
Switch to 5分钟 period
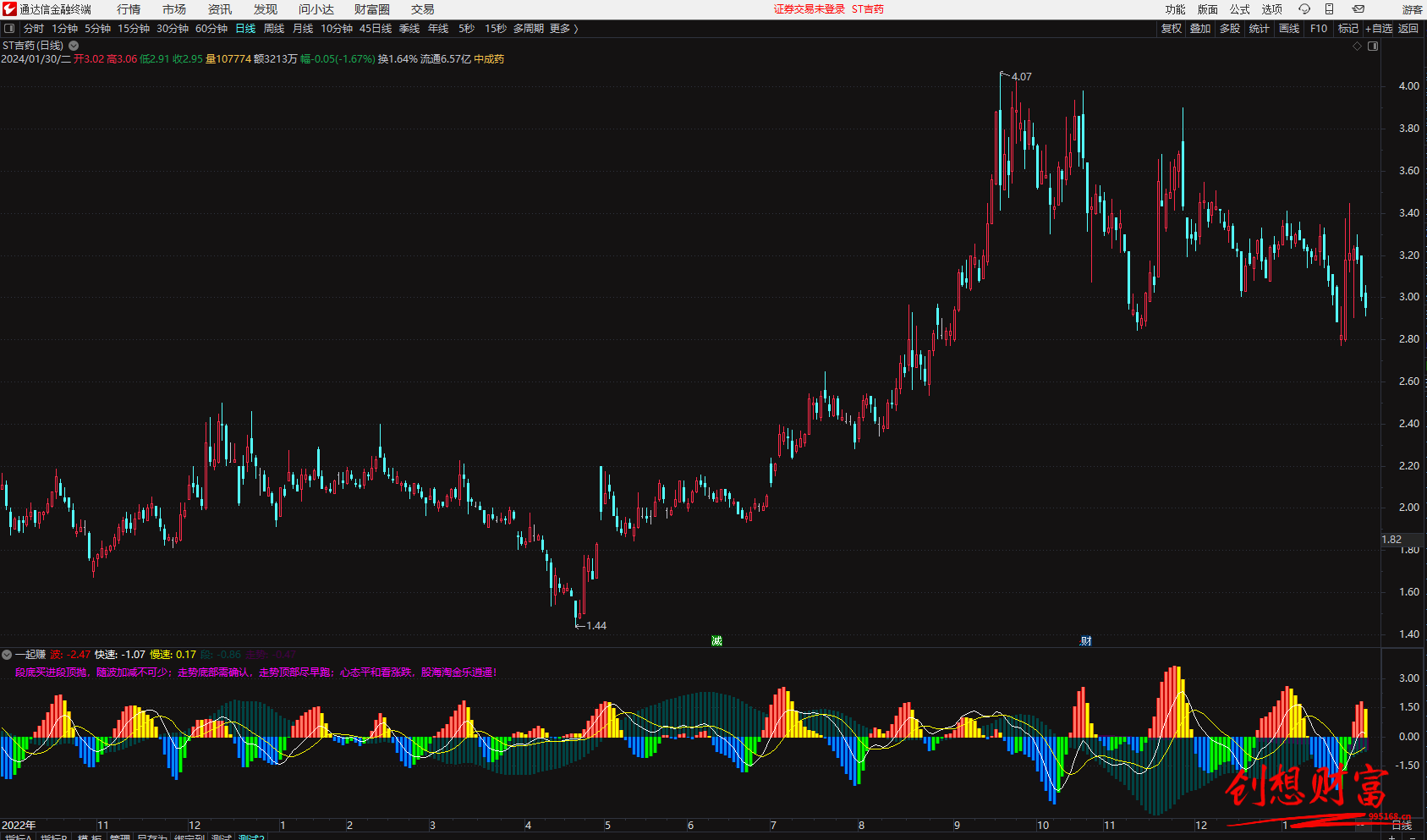(97, 29)
